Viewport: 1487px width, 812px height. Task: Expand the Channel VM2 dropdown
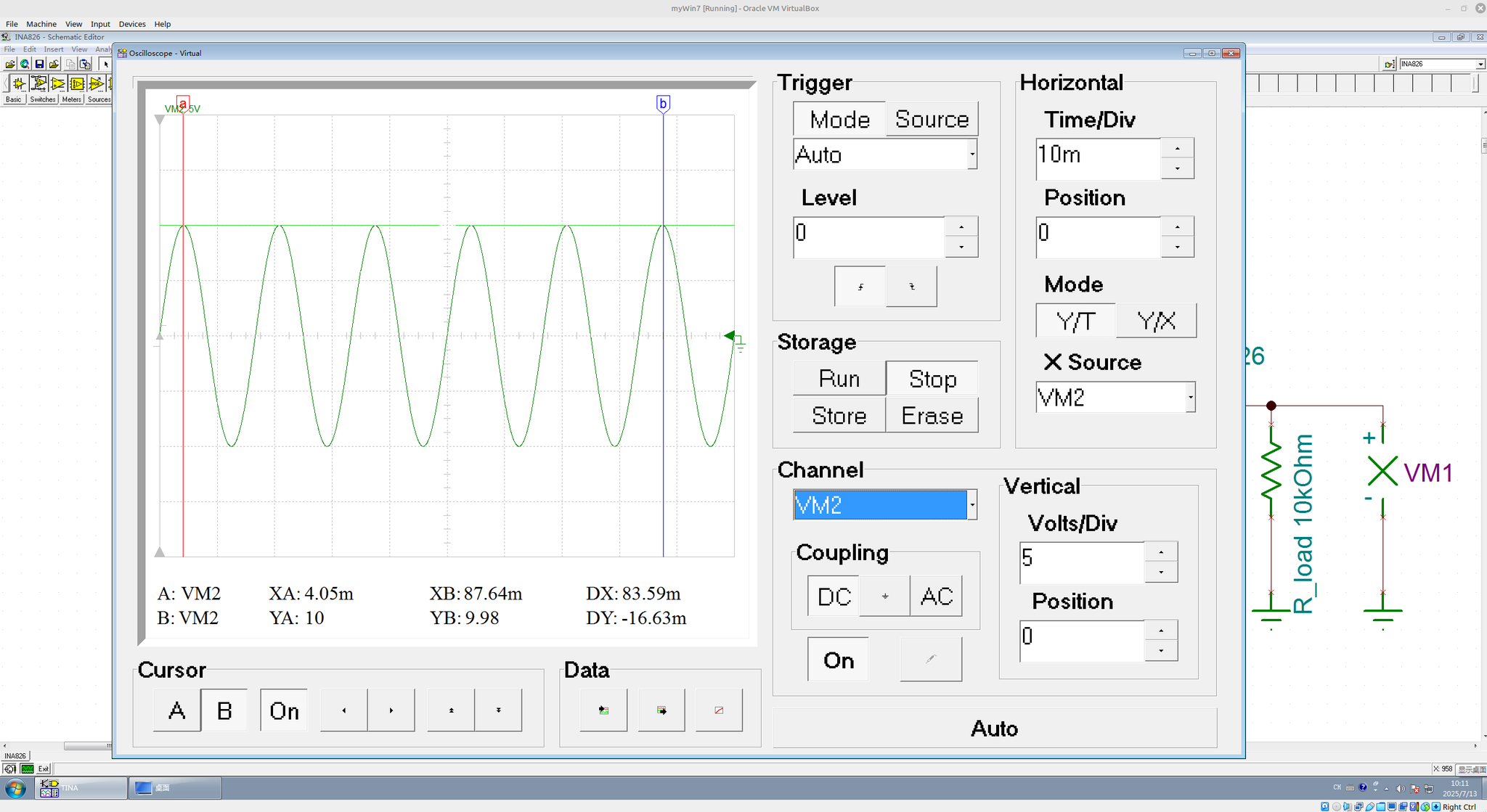click(x=972, y=505)
